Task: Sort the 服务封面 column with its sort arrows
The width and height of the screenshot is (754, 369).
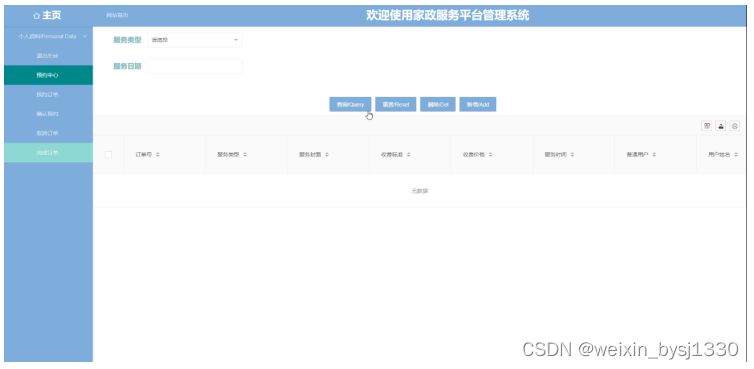Action: 327,155
